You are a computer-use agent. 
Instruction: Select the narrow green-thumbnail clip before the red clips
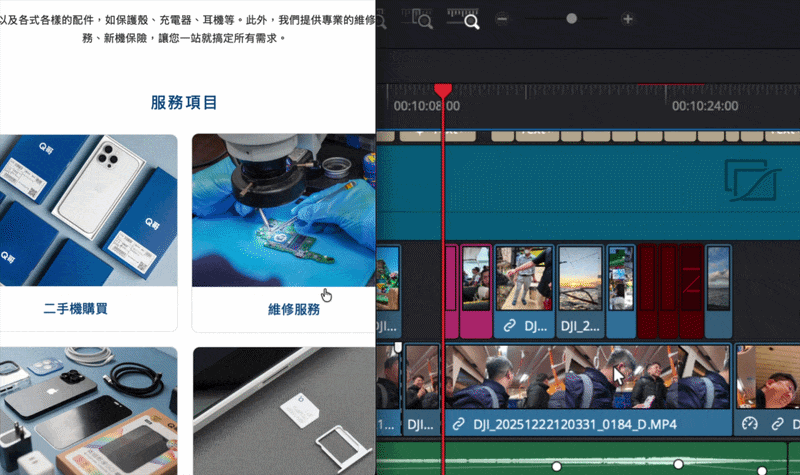coord(621,291)
